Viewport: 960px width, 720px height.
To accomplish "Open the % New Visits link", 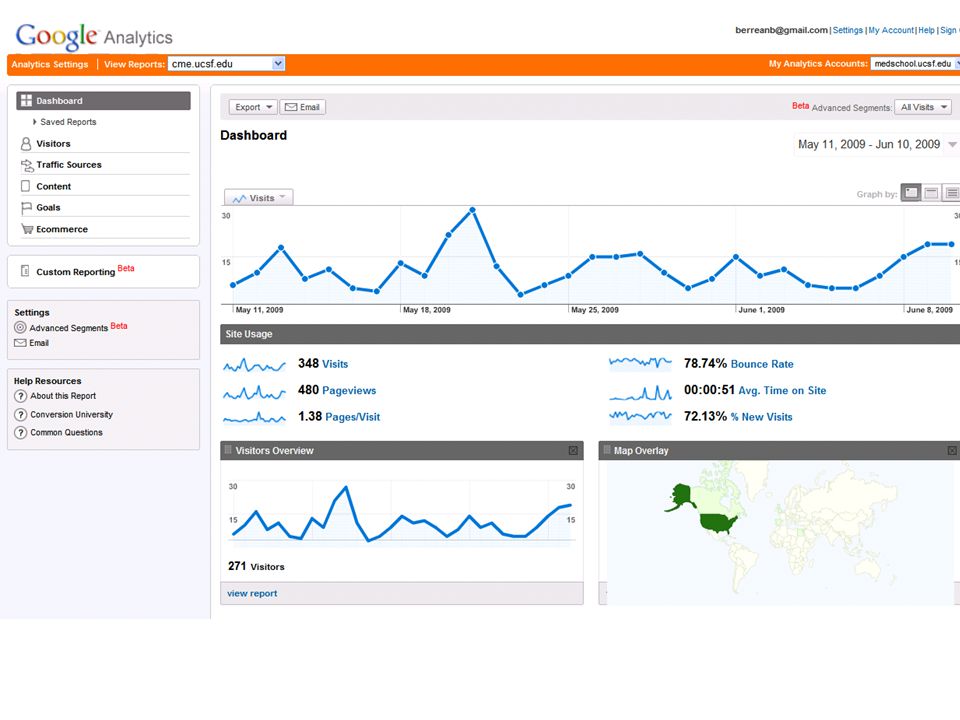I will (x=761, y=417).
